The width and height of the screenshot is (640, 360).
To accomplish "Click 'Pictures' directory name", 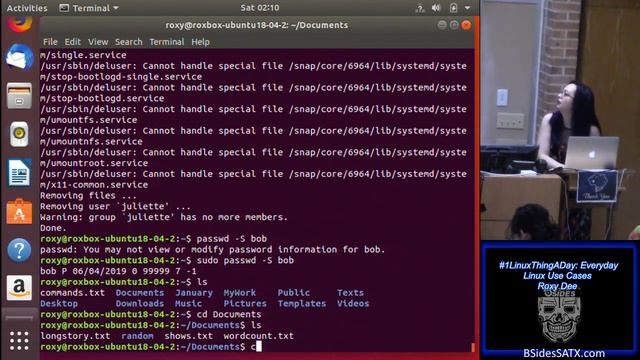I will [245, 304].
